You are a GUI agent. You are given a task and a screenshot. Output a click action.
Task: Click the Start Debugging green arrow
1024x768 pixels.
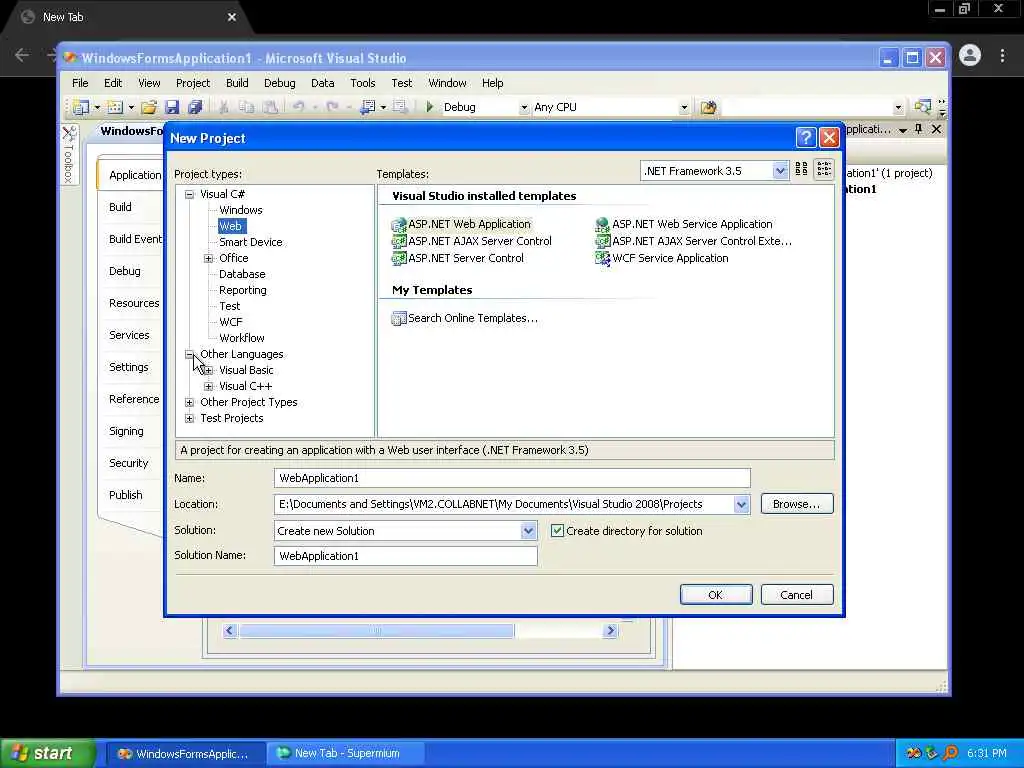point(430,106)
